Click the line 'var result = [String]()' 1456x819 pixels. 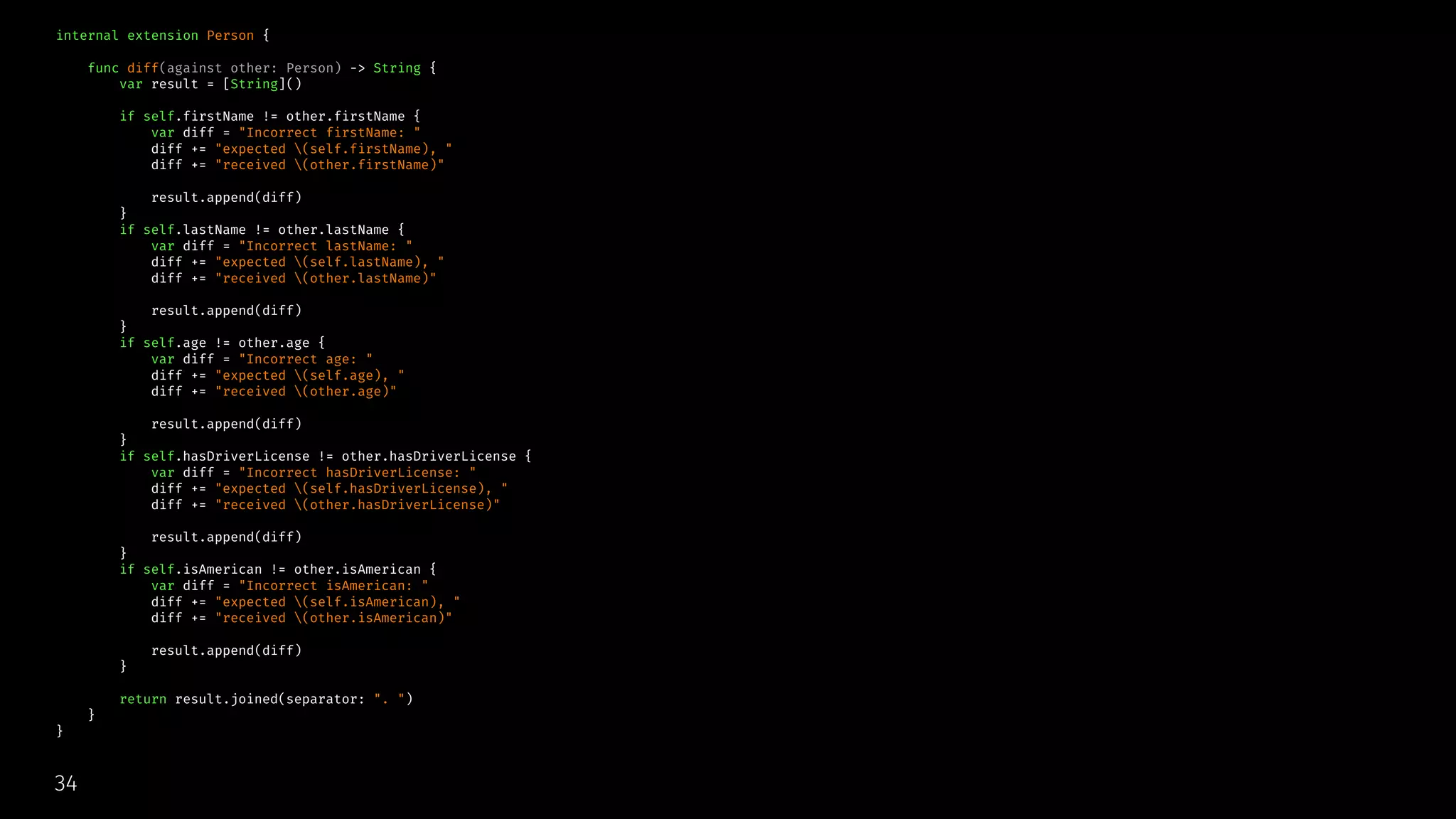(x=210, y=84)
